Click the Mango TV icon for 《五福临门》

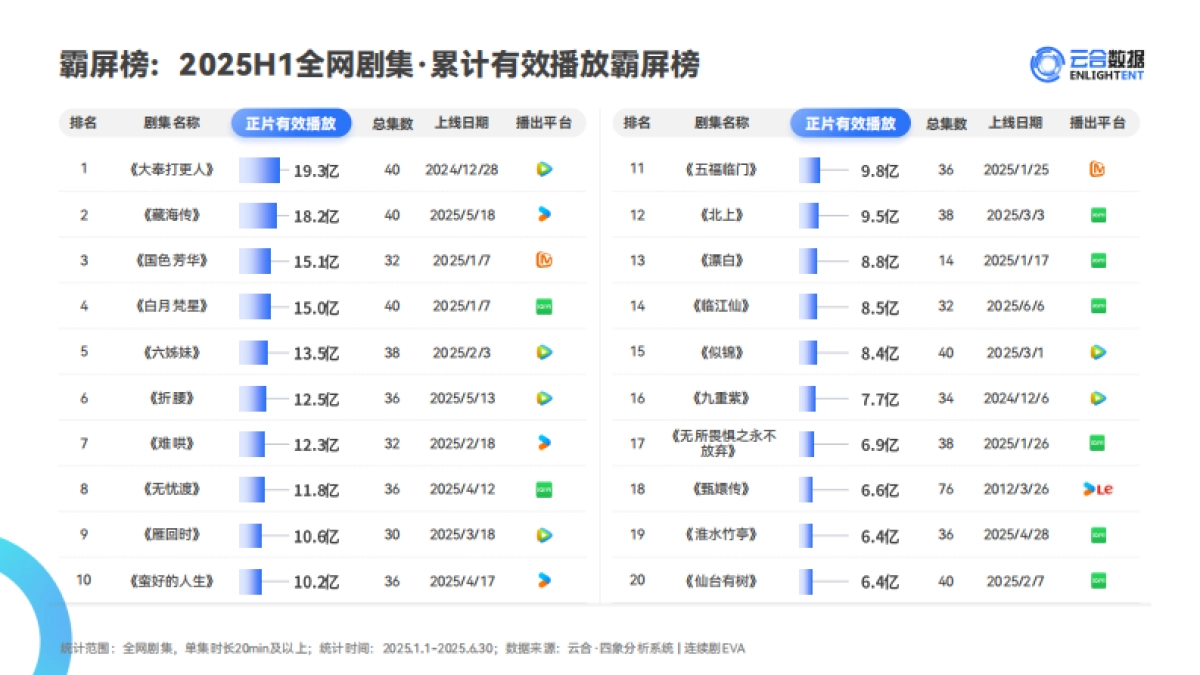[1097, 168]
